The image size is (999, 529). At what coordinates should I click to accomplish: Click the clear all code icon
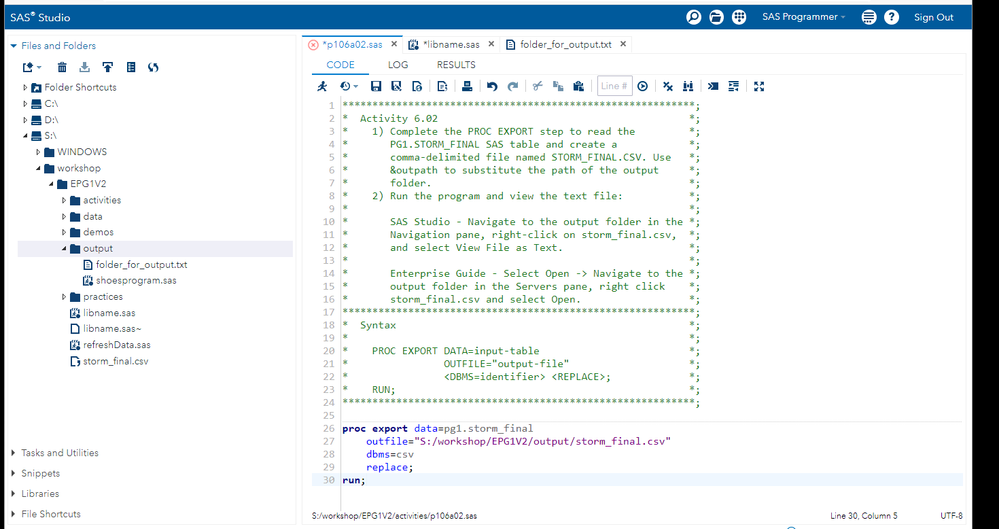(668, 86)
